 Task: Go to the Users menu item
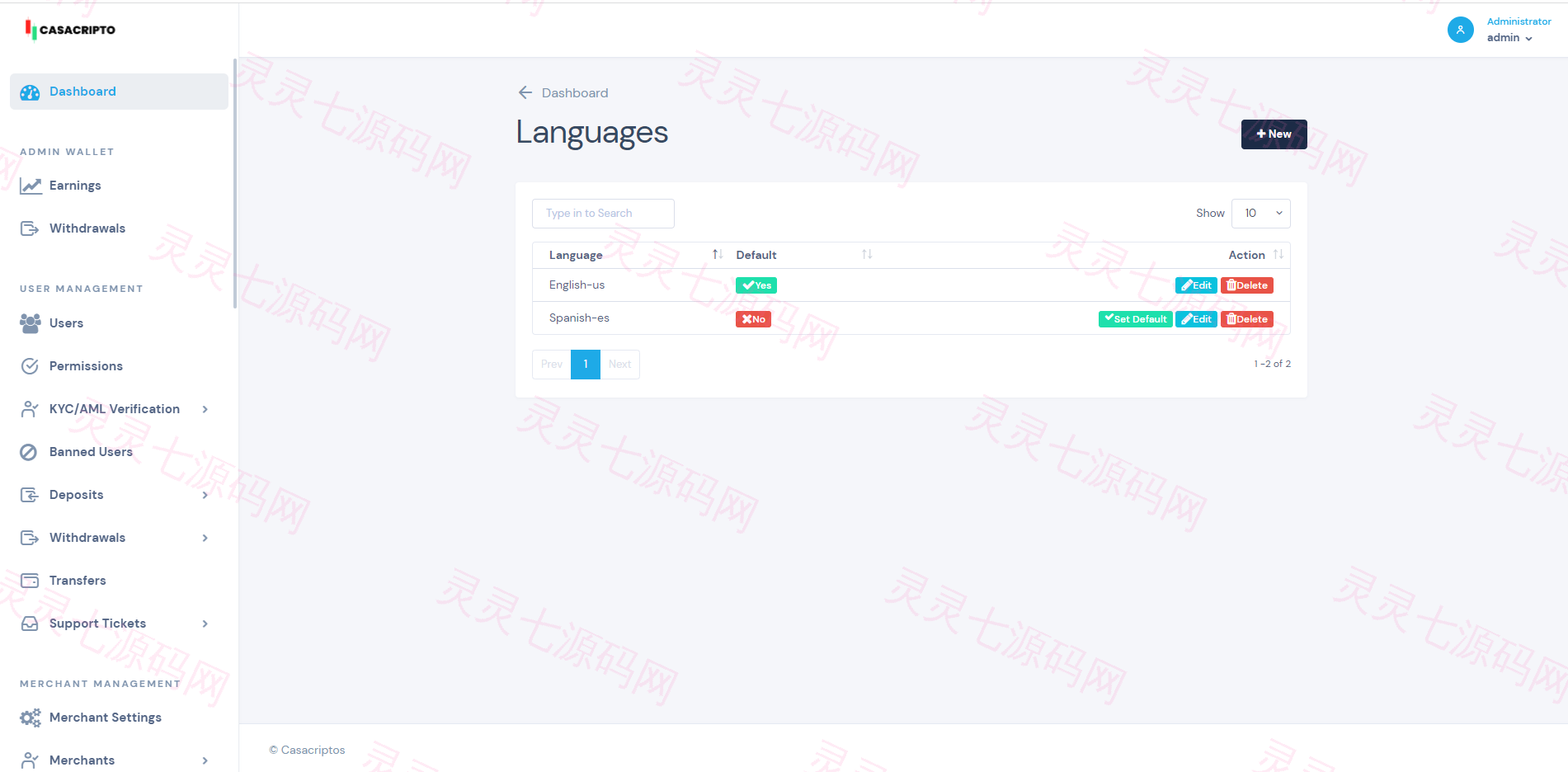coord(66,323)
